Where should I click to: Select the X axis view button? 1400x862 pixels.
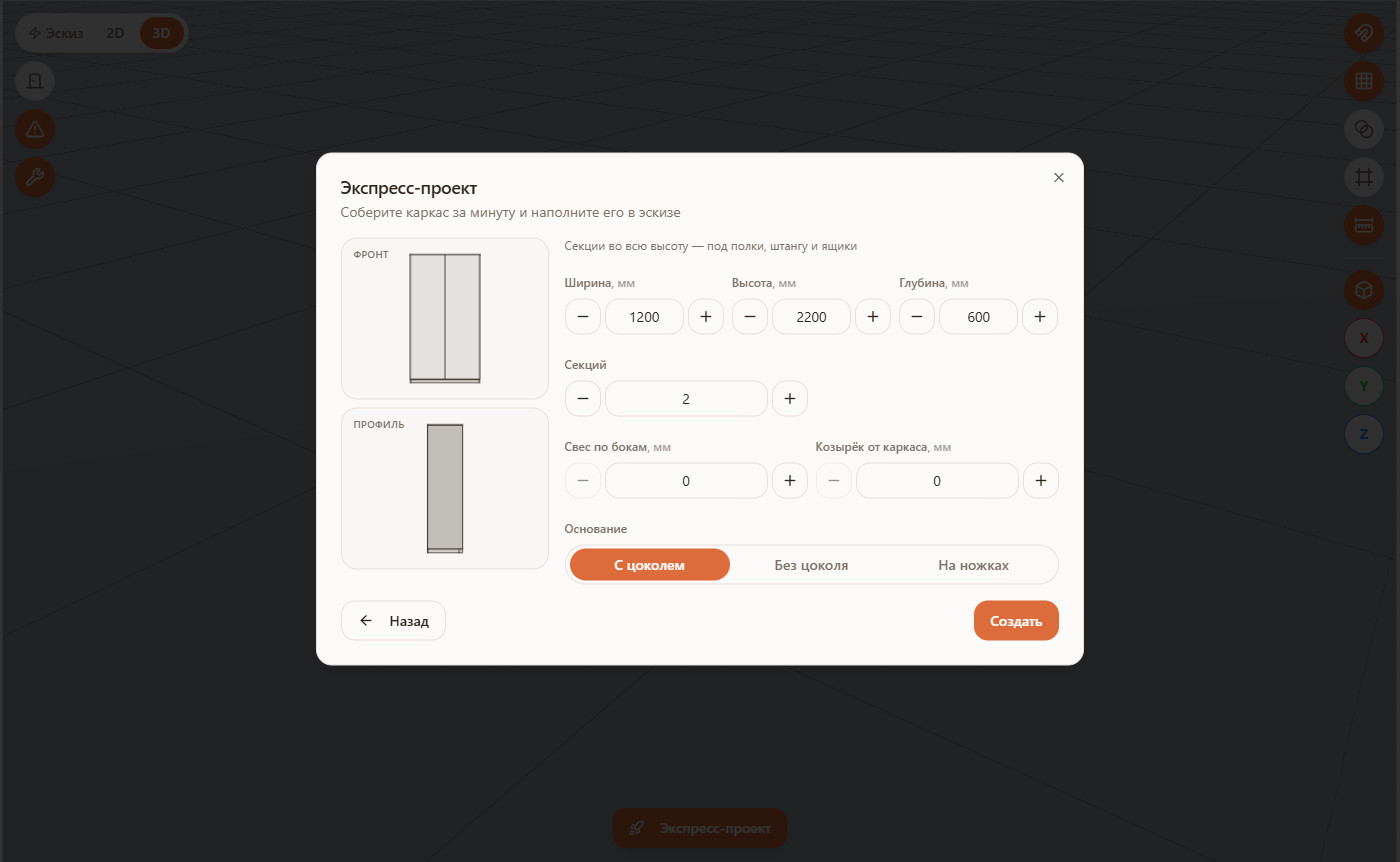1363,338
